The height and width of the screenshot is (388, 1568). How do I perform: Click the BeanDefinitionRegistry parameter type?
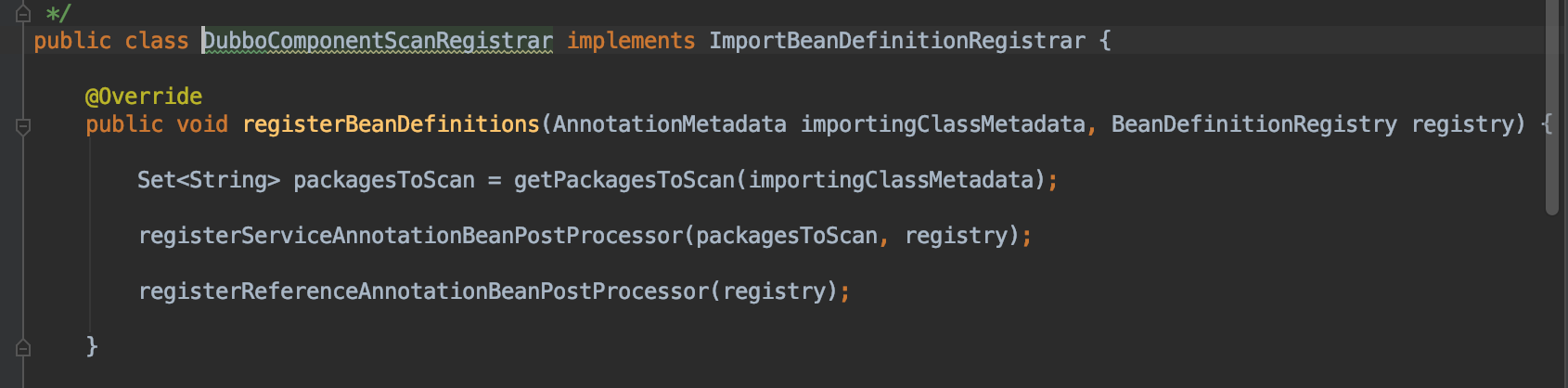1253,124
